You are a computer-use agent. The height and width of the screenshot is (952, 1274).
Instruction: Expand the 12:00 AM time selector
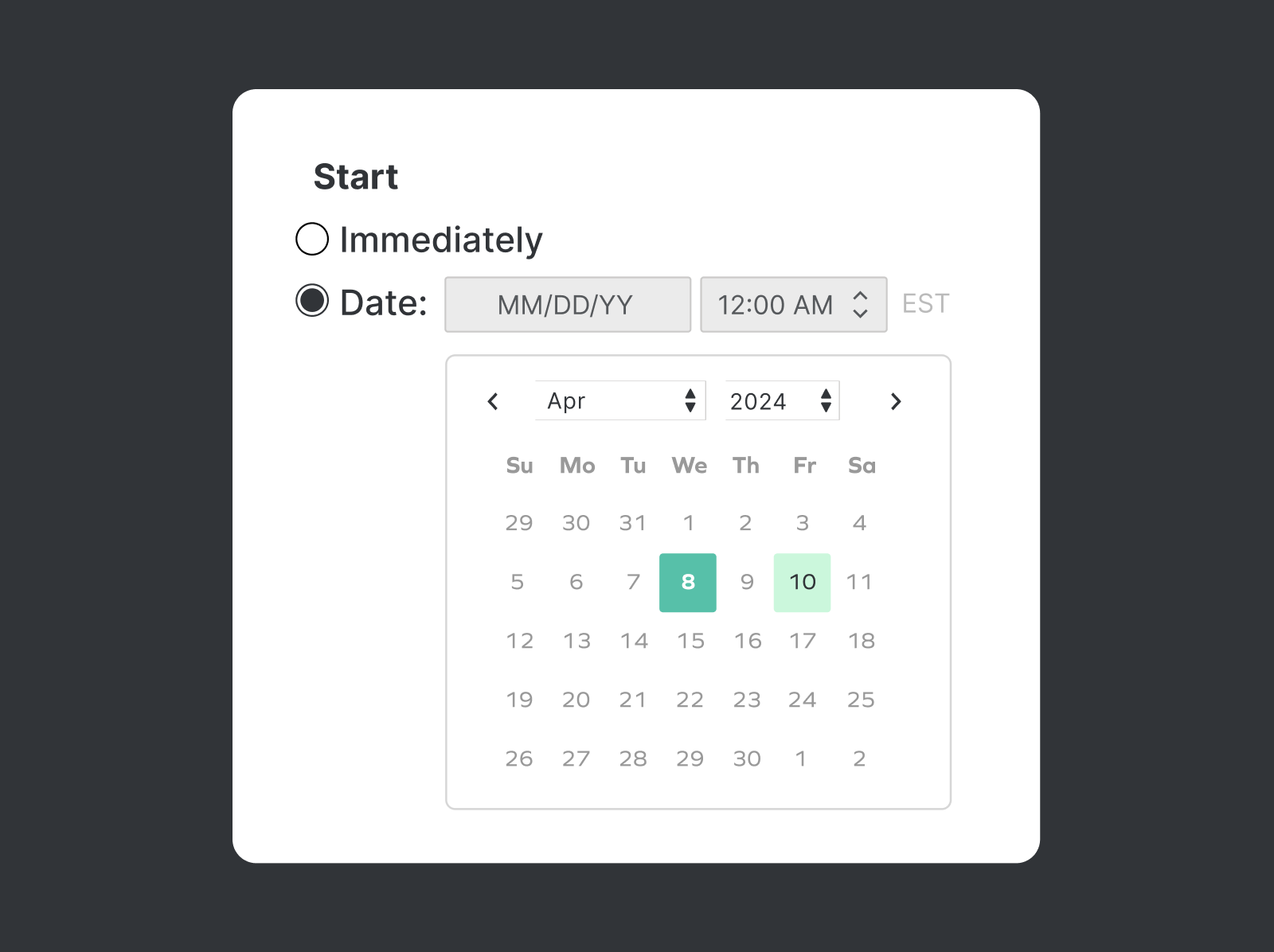793,303
